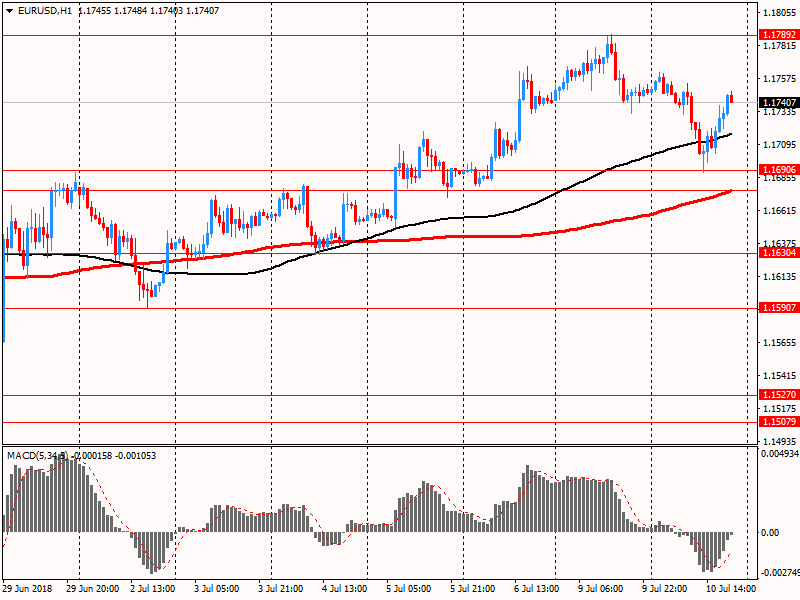Viewport: 800px width, 600px height.
Task: Click the 1.18005 top price scale label
Action: coord(779,13)
